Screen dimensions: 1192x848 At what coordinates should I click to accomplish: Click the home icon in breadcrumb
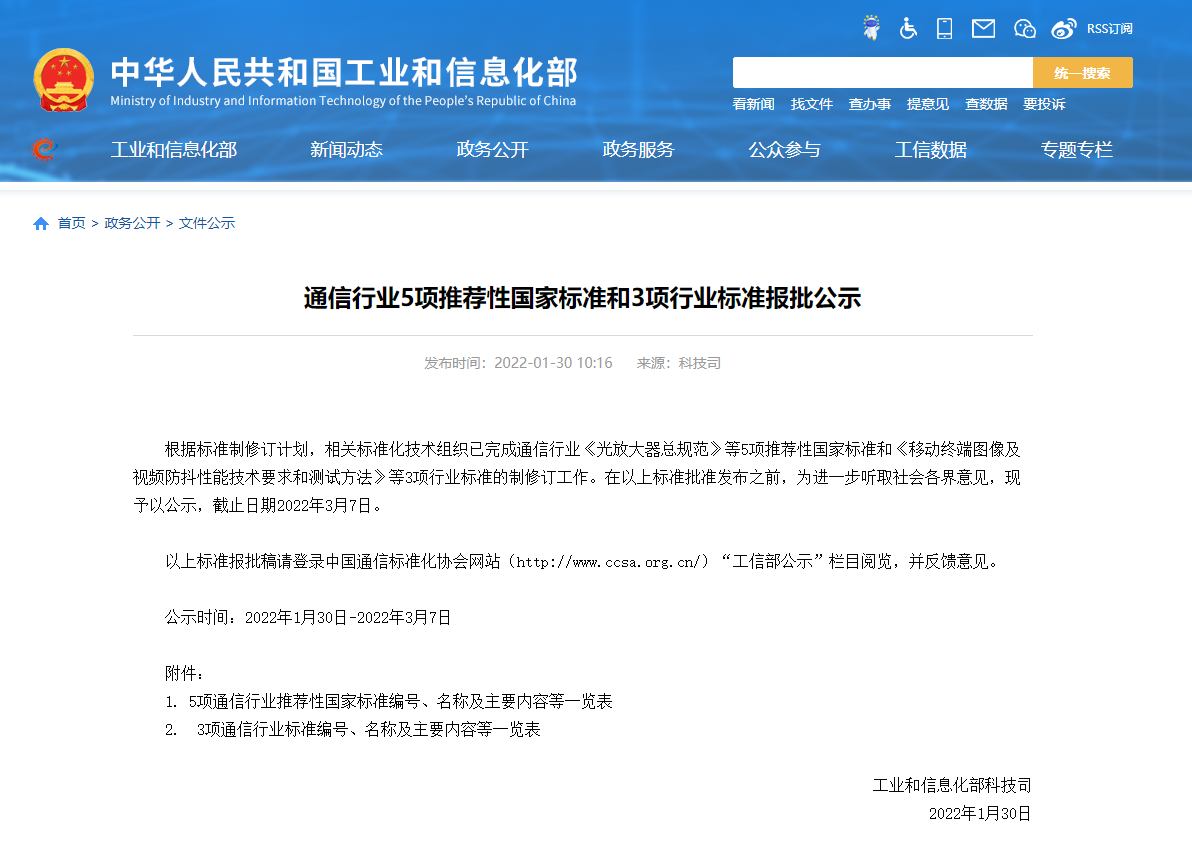tap(41, 223)
